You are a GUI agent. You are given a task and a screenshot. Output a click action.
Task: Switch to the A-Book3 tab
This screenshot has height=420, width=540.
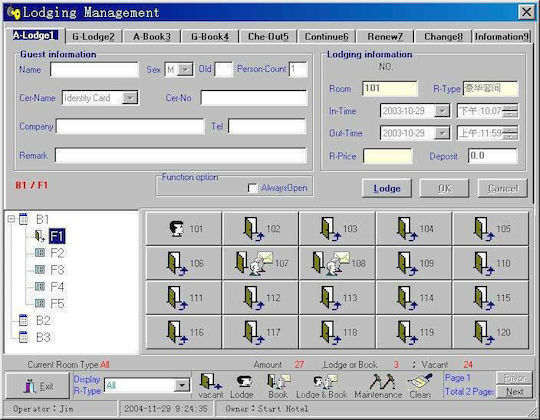coord(152,37)
